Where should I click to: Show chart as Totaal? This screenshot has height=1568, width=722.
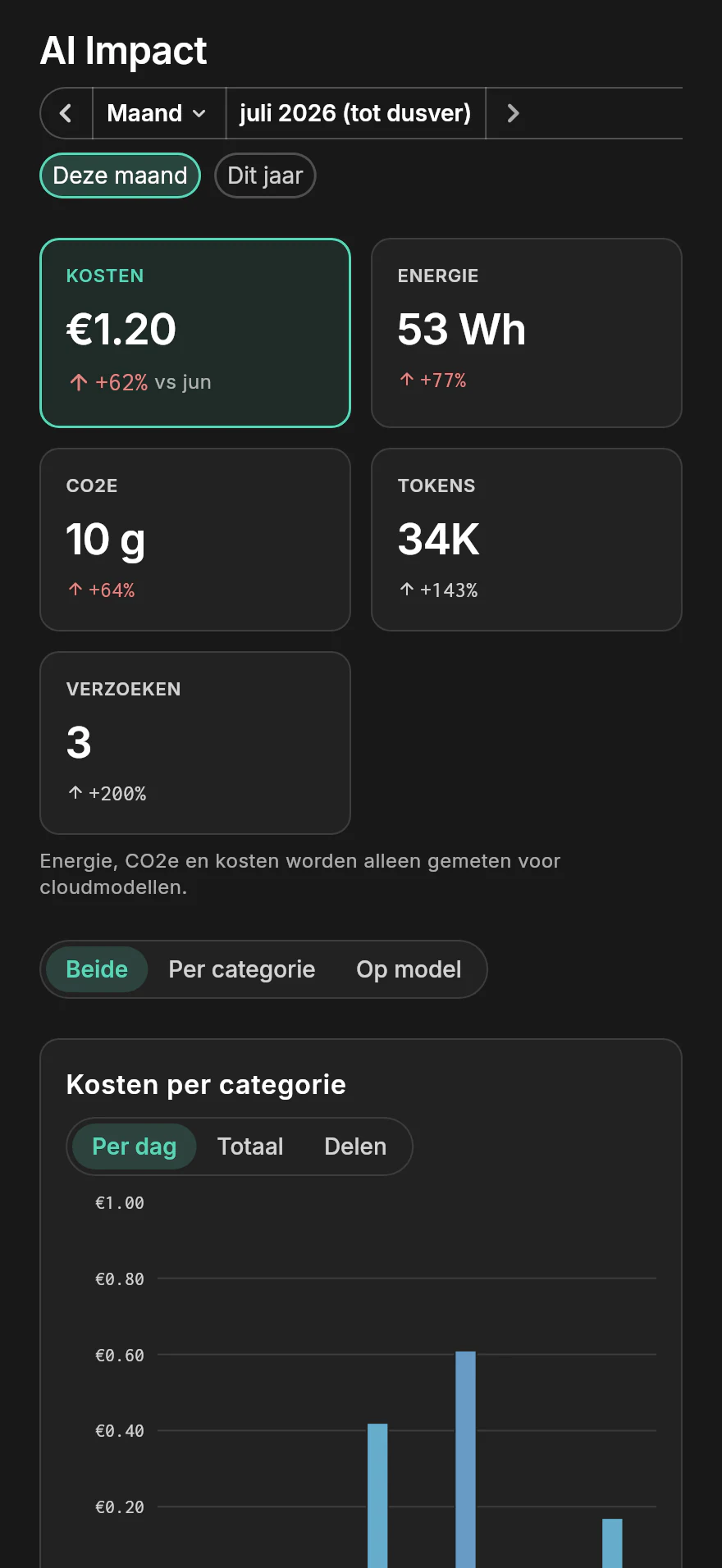[250, 1146]
